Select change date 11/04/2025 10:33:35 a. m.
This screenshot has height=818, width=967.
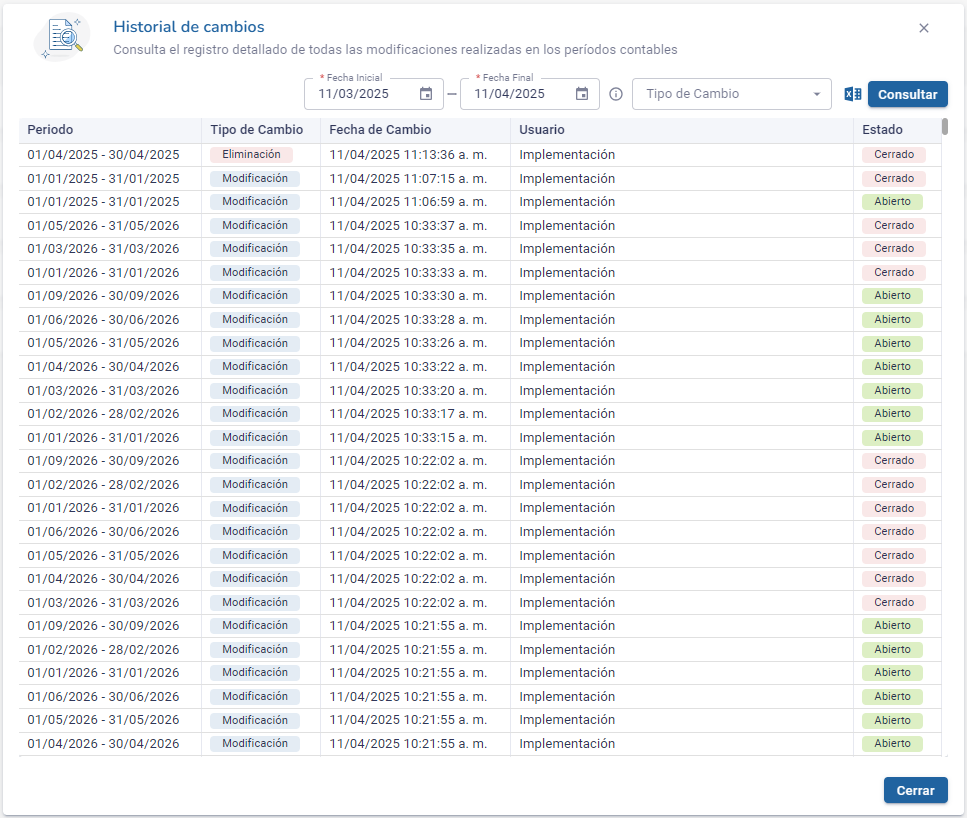[408, 249]
